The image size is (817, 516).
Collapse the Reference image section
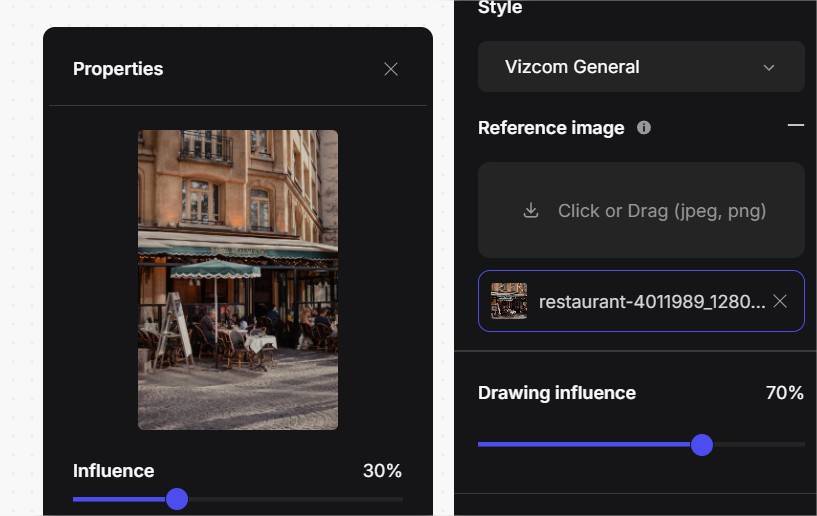(x=795, y=126)
